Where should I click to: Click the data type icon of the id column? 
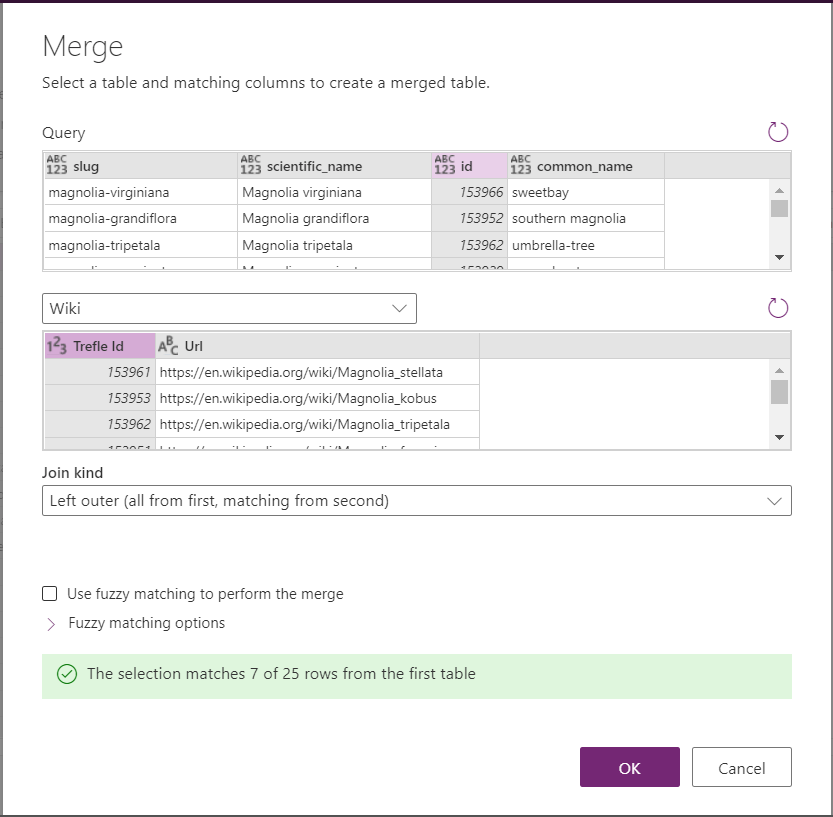tap(444, 165)
